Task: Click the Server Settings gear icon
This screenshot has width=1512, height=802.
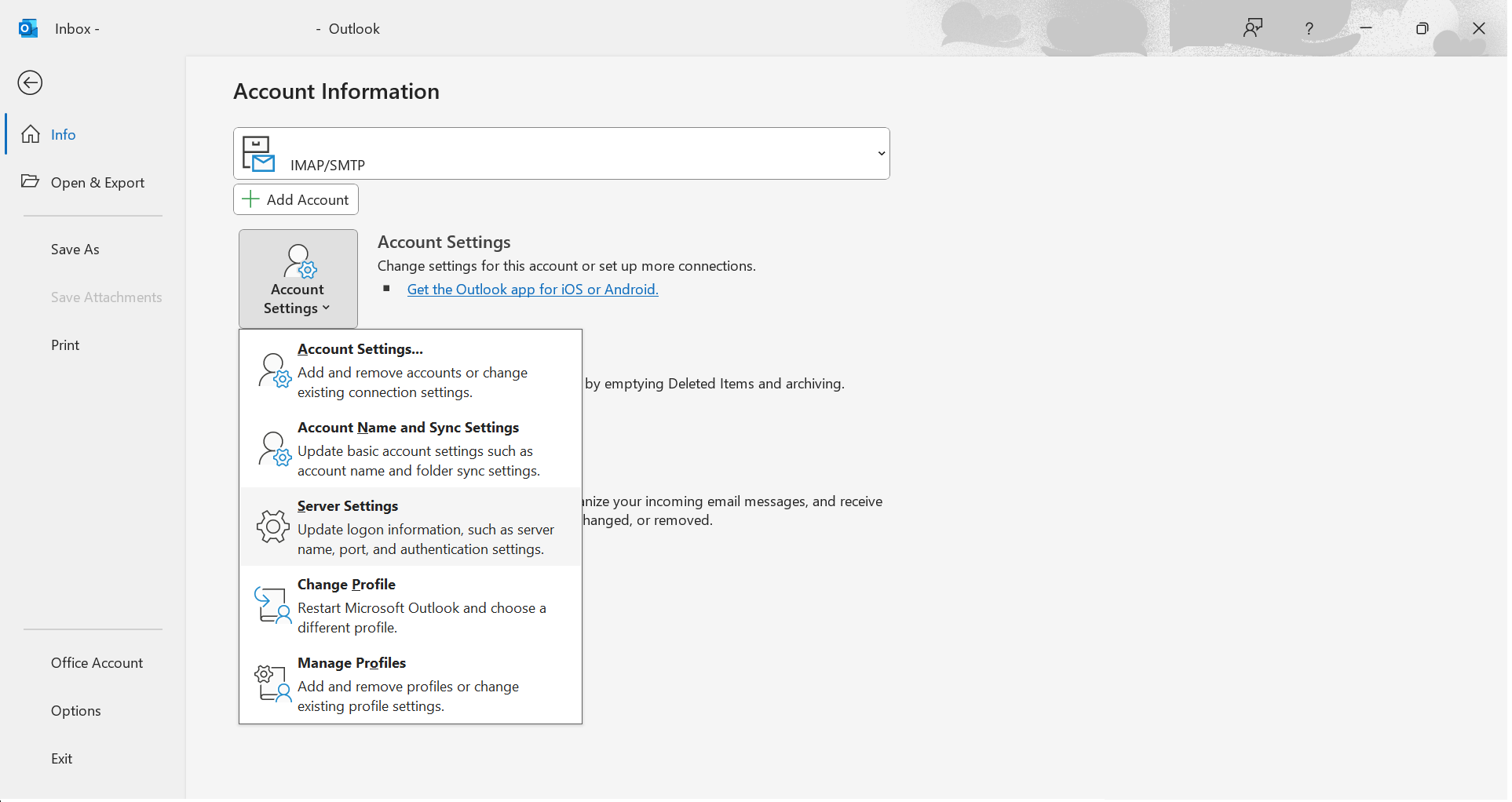Action: [272, 527]
